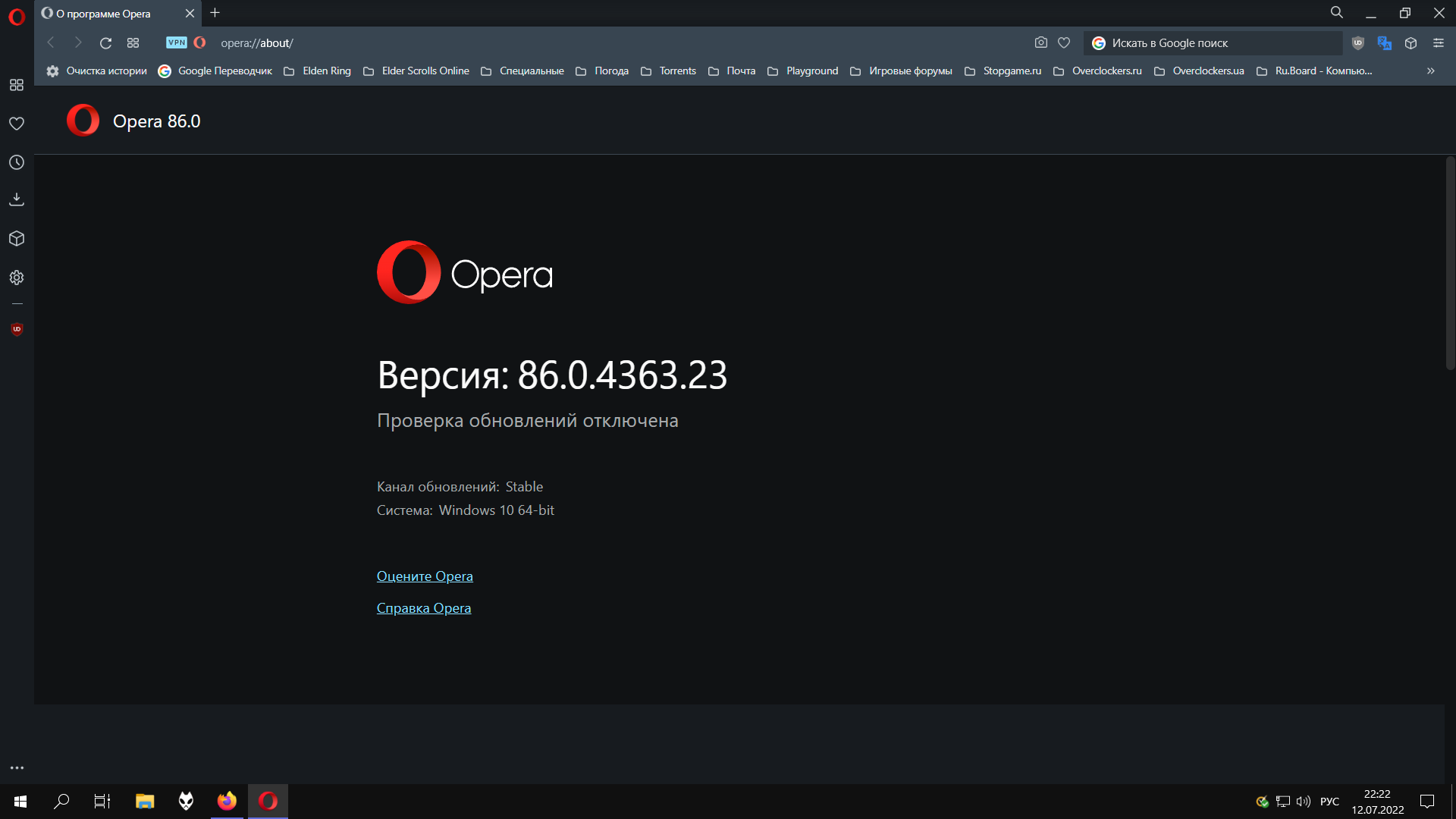This screenshot has width=1456, height=819.
Task: Open the Windows notification center
Action: coord(1427,802)
